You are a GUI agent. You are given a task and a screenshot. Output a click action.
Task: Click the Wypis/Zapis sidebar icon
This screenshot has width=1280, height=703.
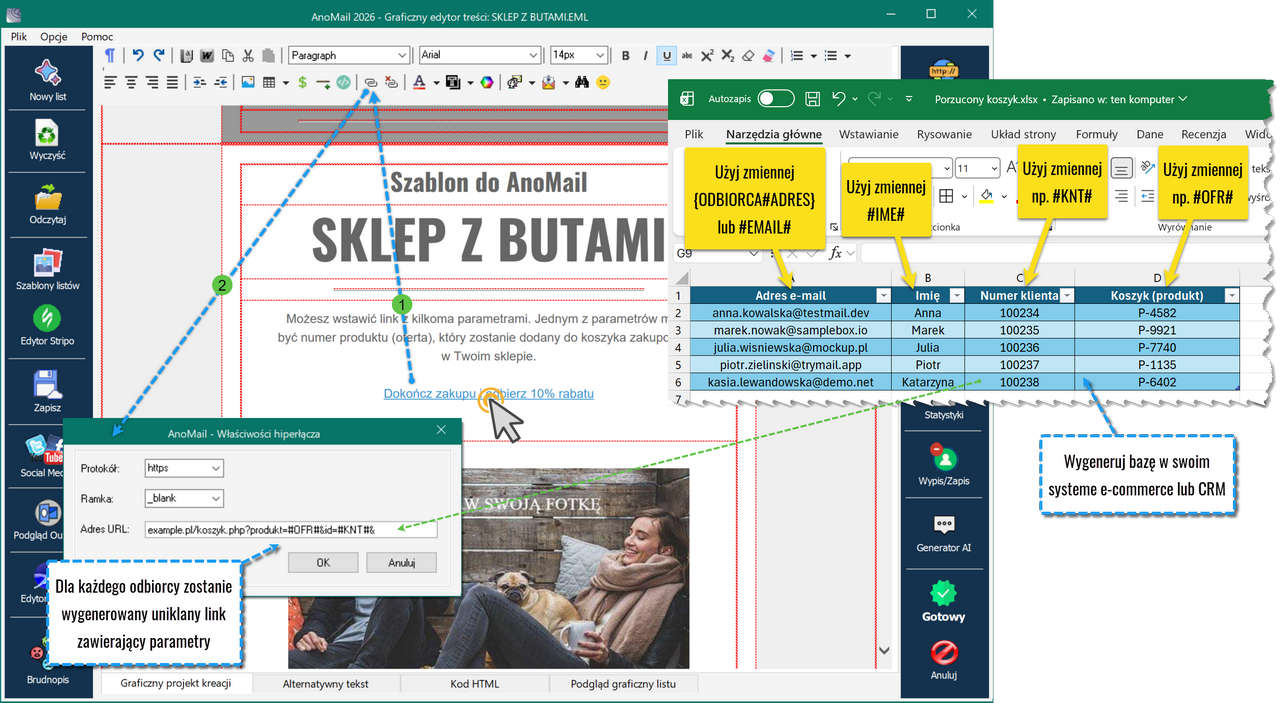944,457
